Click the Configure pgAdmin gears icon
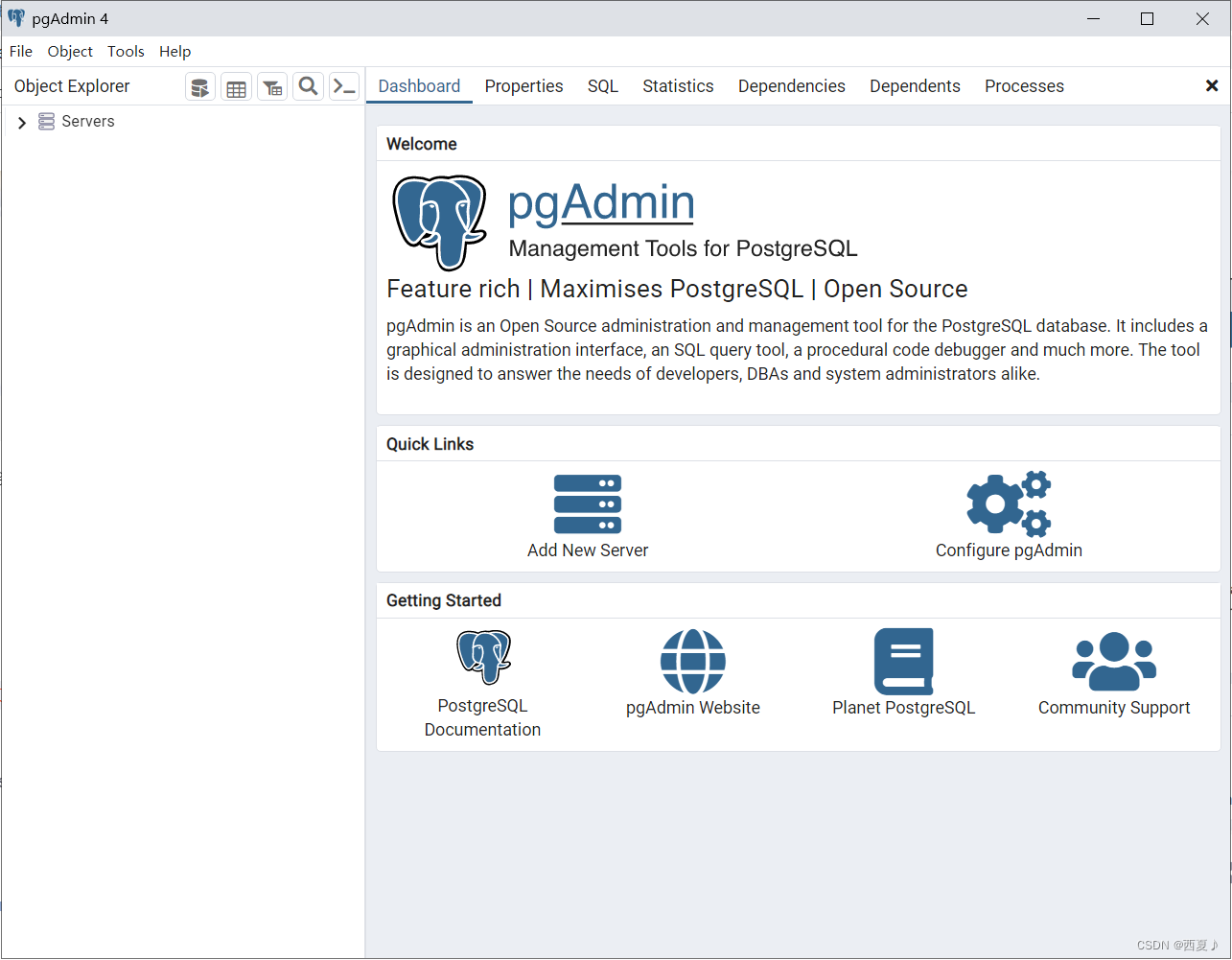 [1009, 503]
